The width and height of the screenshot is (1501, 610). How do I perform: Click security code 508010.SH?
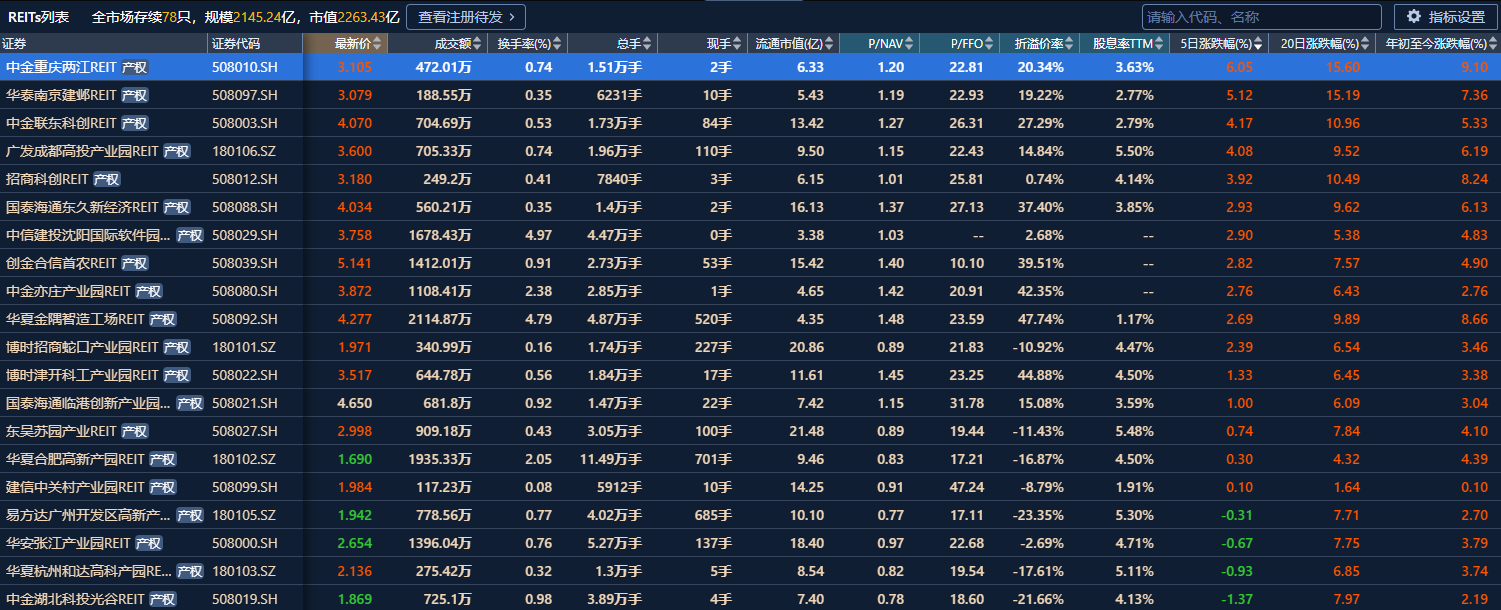(x=245, y=67)
